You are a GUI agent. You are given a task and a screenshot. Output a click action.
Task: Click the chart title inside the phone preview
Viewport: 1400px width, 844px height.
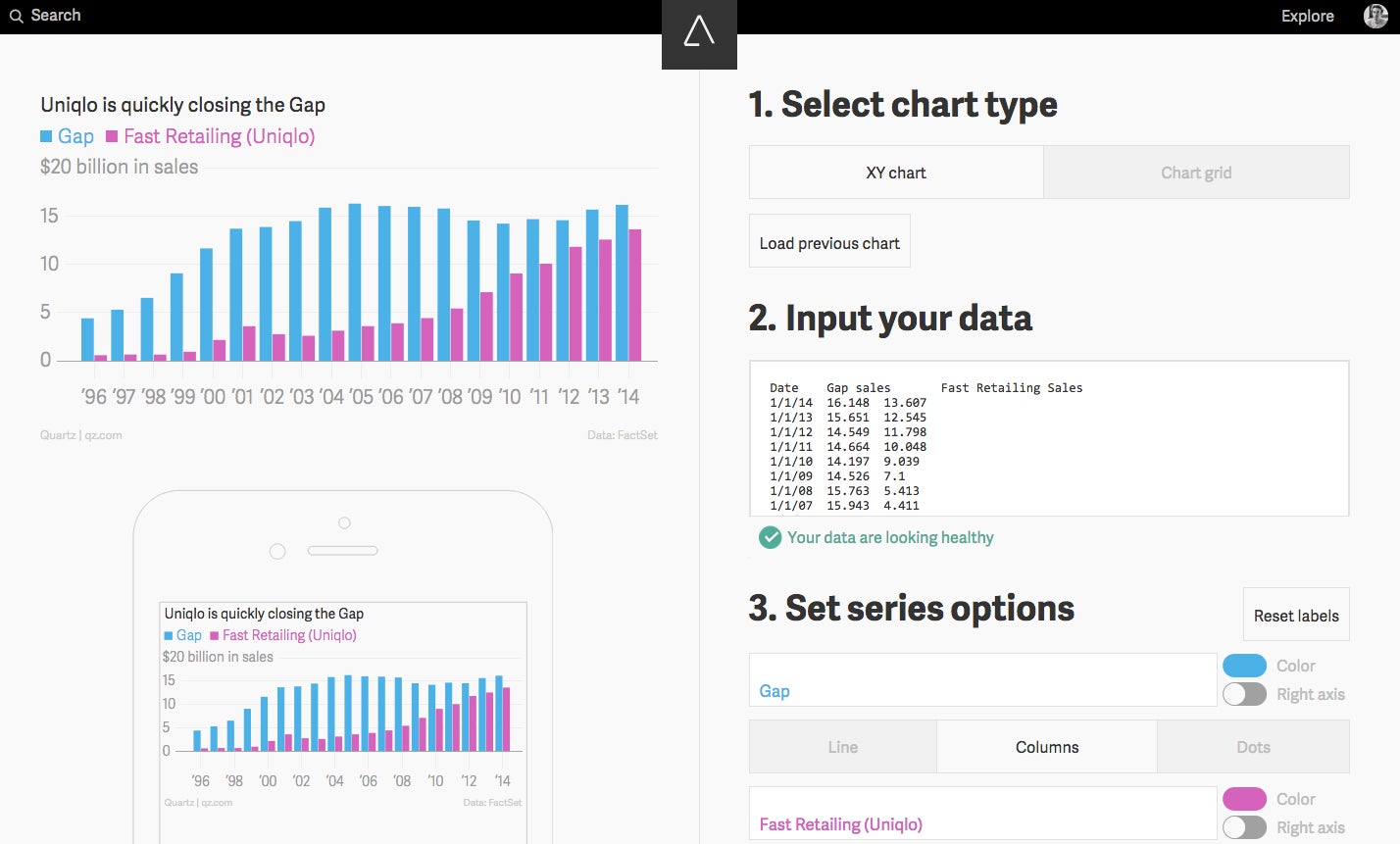click(x=264, y=614)
